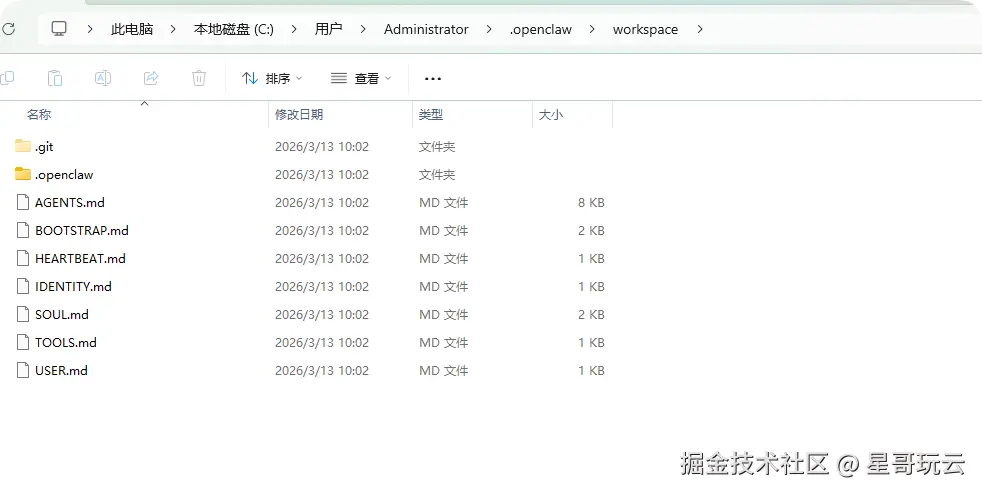Click the .git folder icon

(x=23, y=147)
